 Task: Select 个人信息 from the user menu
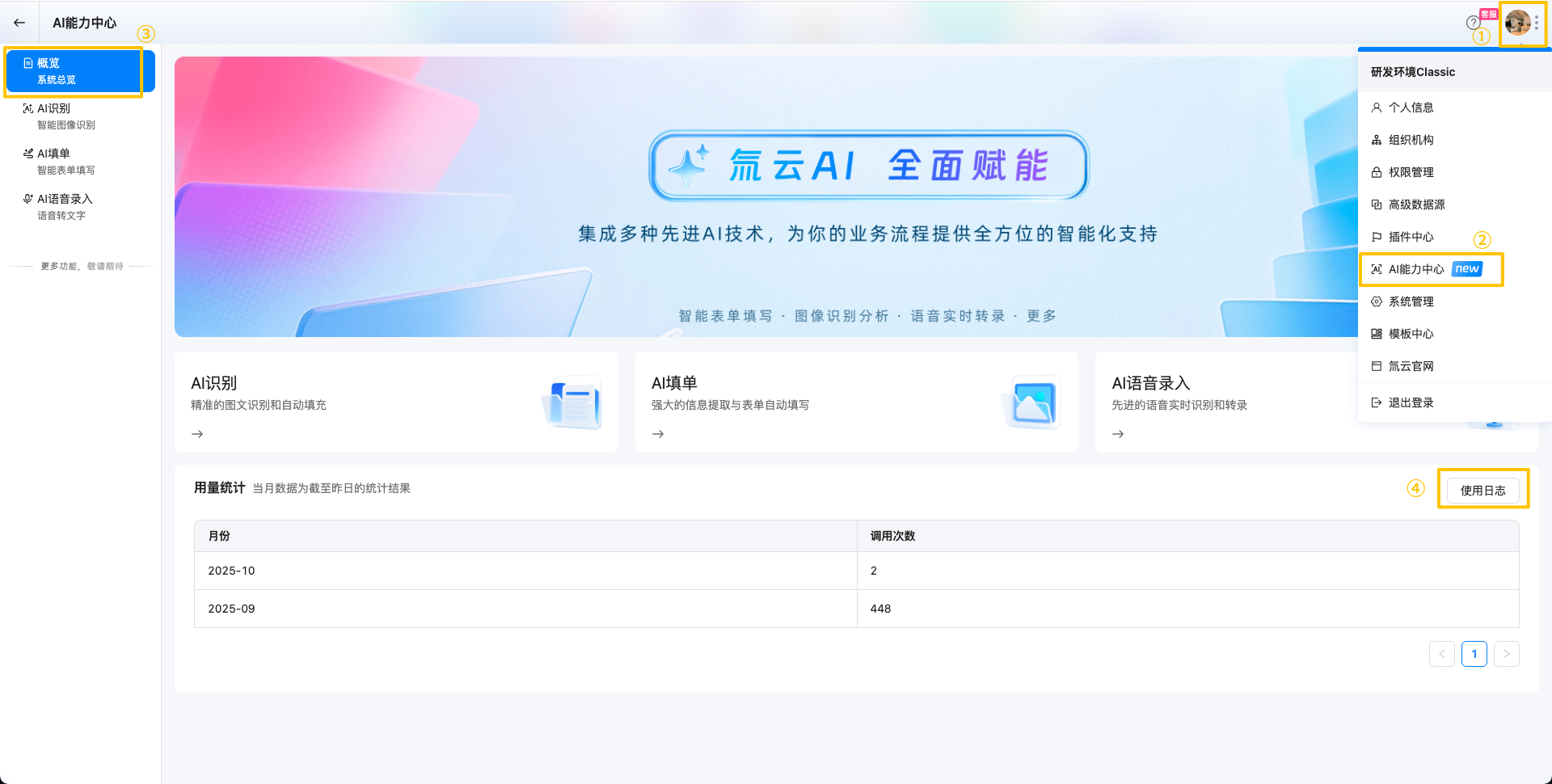[1411, 107]
